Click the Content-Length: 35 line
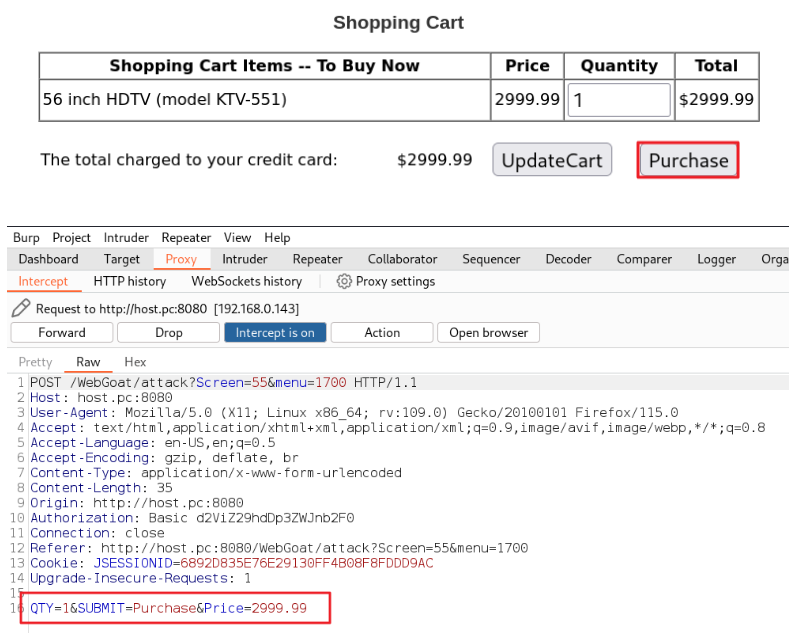 click(101, 488)
